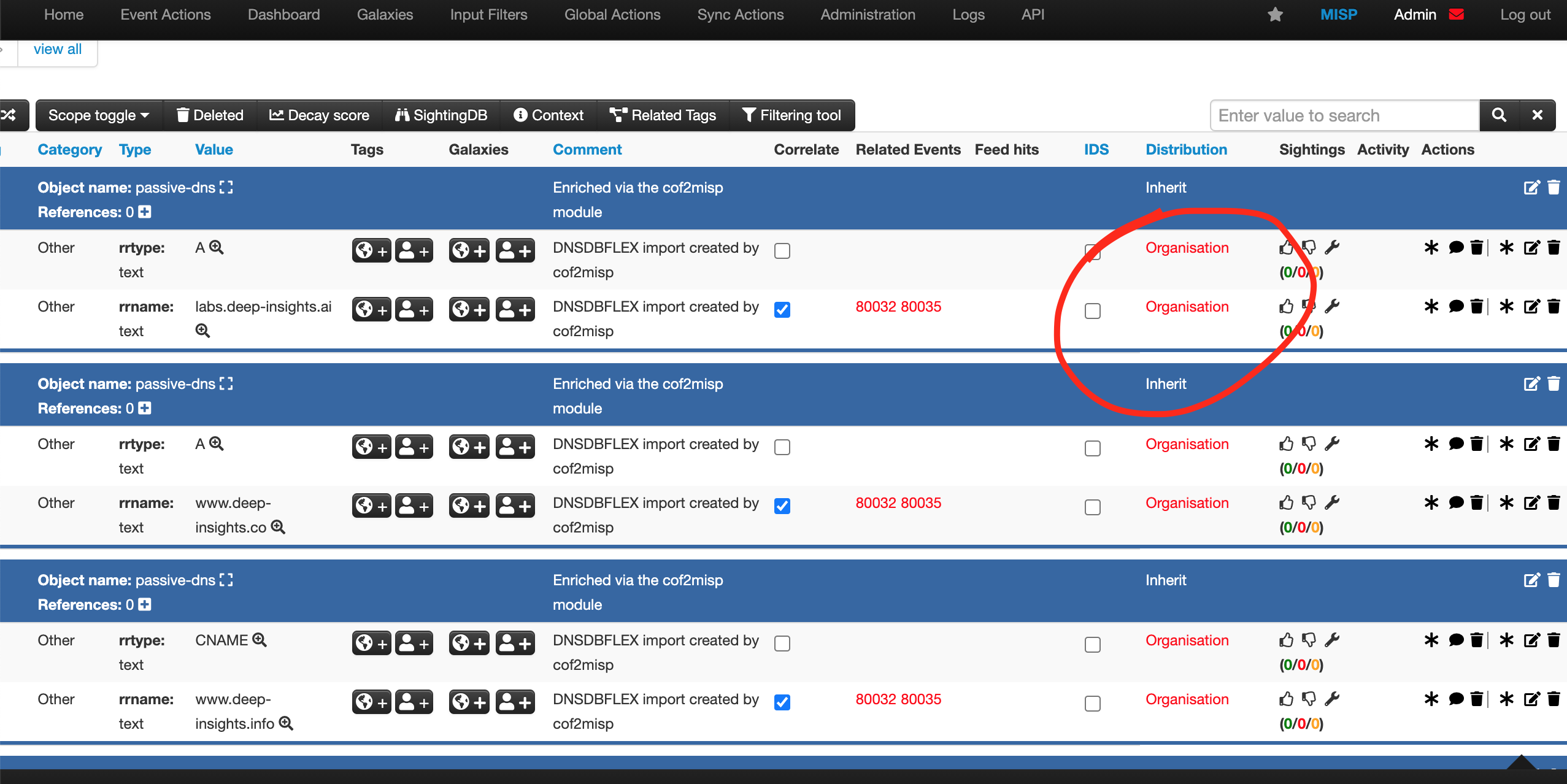Look up labs.deep-insights.ai via magnifier icon
Viewport: 1567px width, 784px height.
tap(202, 331)
